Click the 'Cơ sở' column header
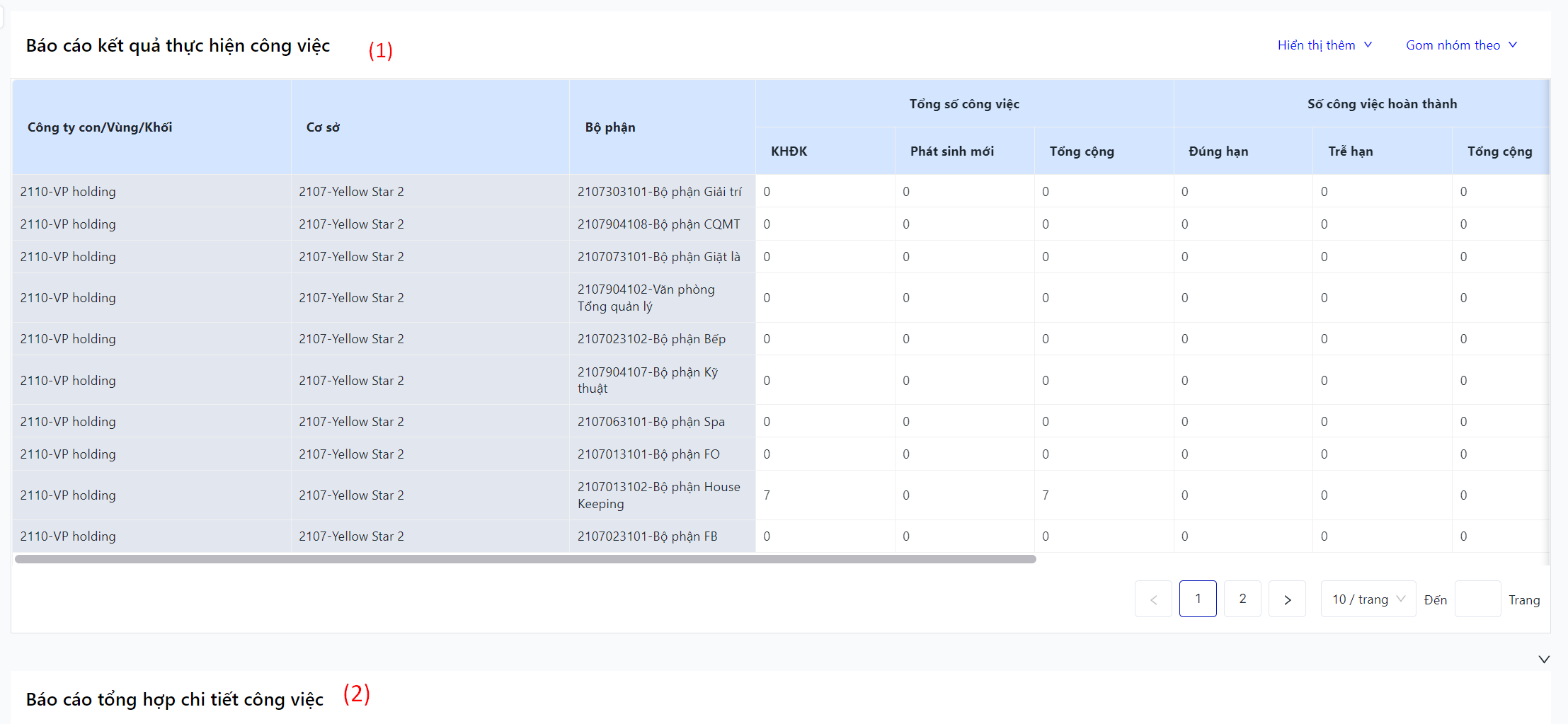 click(323, 127)
